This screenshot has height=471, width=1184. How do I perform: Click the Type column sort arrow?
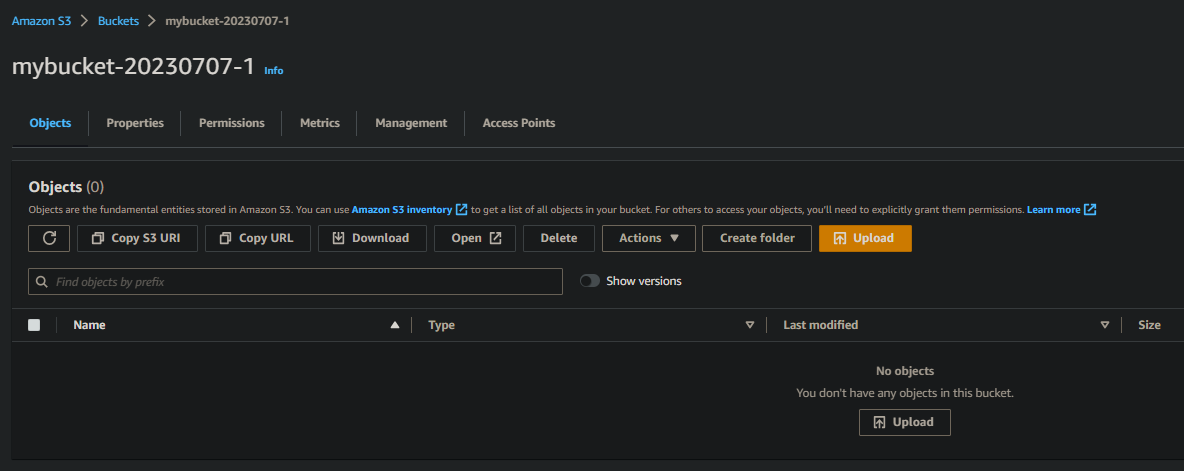point(750,325)
